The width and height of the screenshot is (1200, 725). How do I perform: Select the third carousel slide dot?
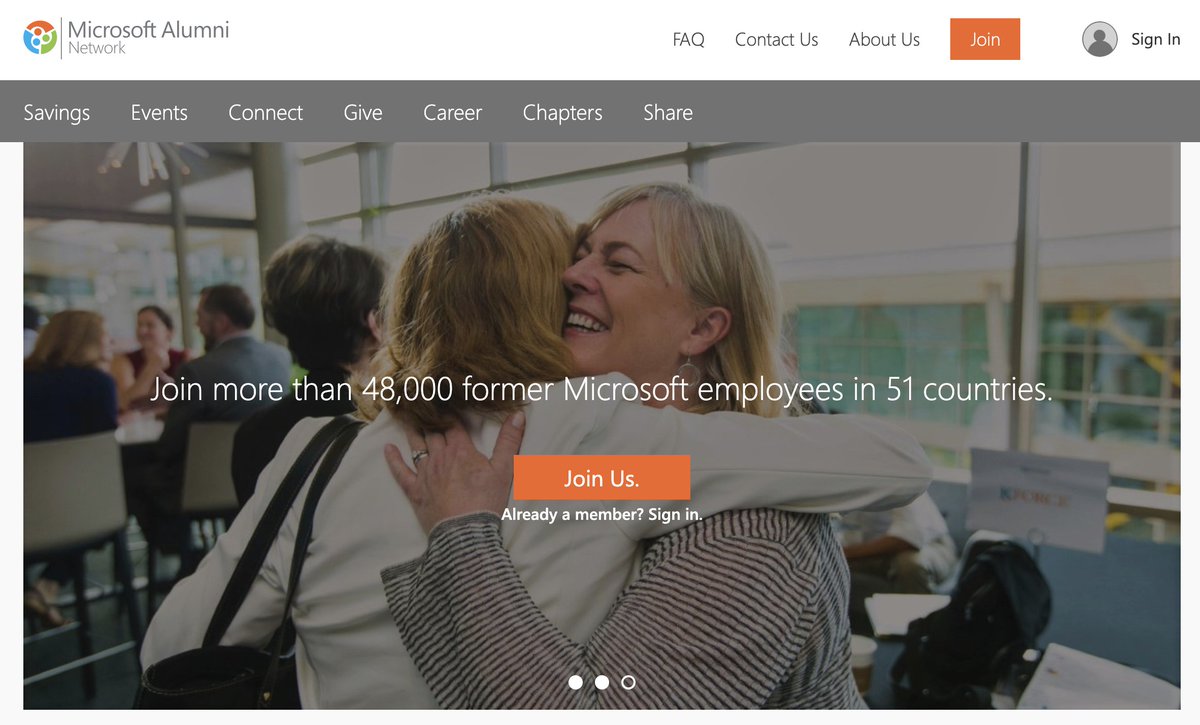628,682
